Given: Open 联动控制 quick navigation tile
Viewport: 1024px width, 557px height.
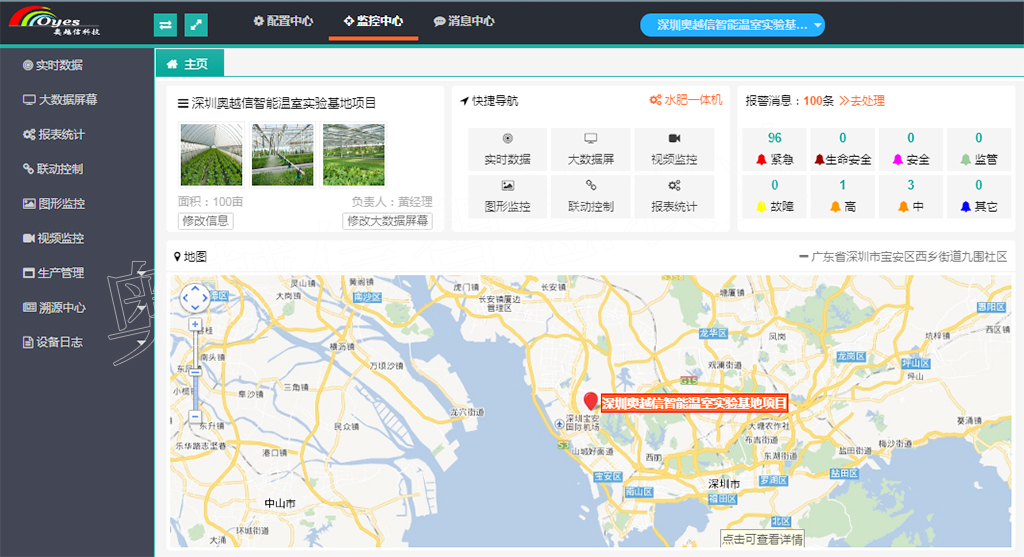Looking at the screenshot, I should pyautogui.click(x=590, y=196).
